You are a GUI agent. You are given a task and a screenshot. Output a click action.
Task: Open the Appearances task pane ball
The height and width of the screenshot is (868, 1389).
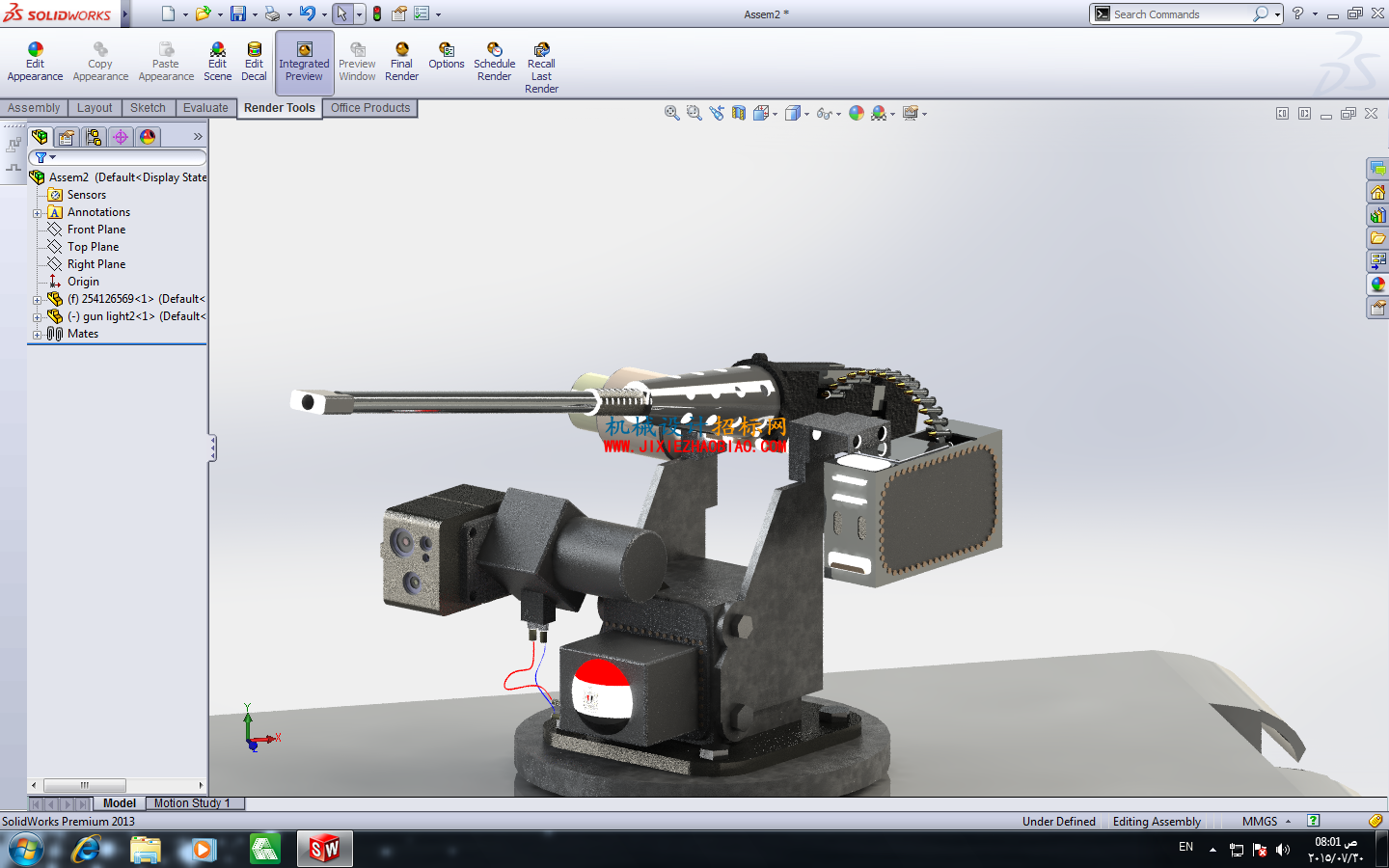click(1377, 285)
